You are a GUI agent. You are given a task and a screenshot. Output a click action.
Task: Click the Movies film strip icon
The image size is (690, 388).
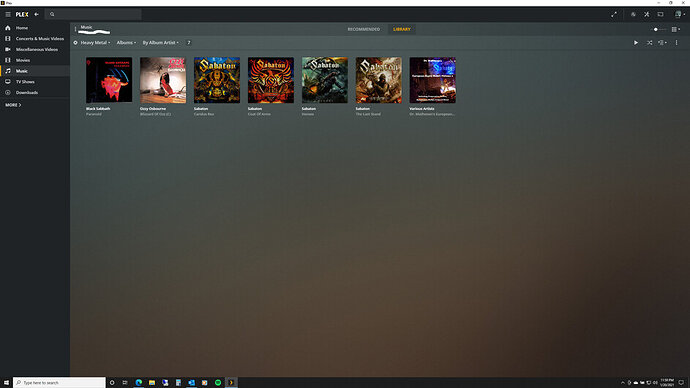point(8,60)
